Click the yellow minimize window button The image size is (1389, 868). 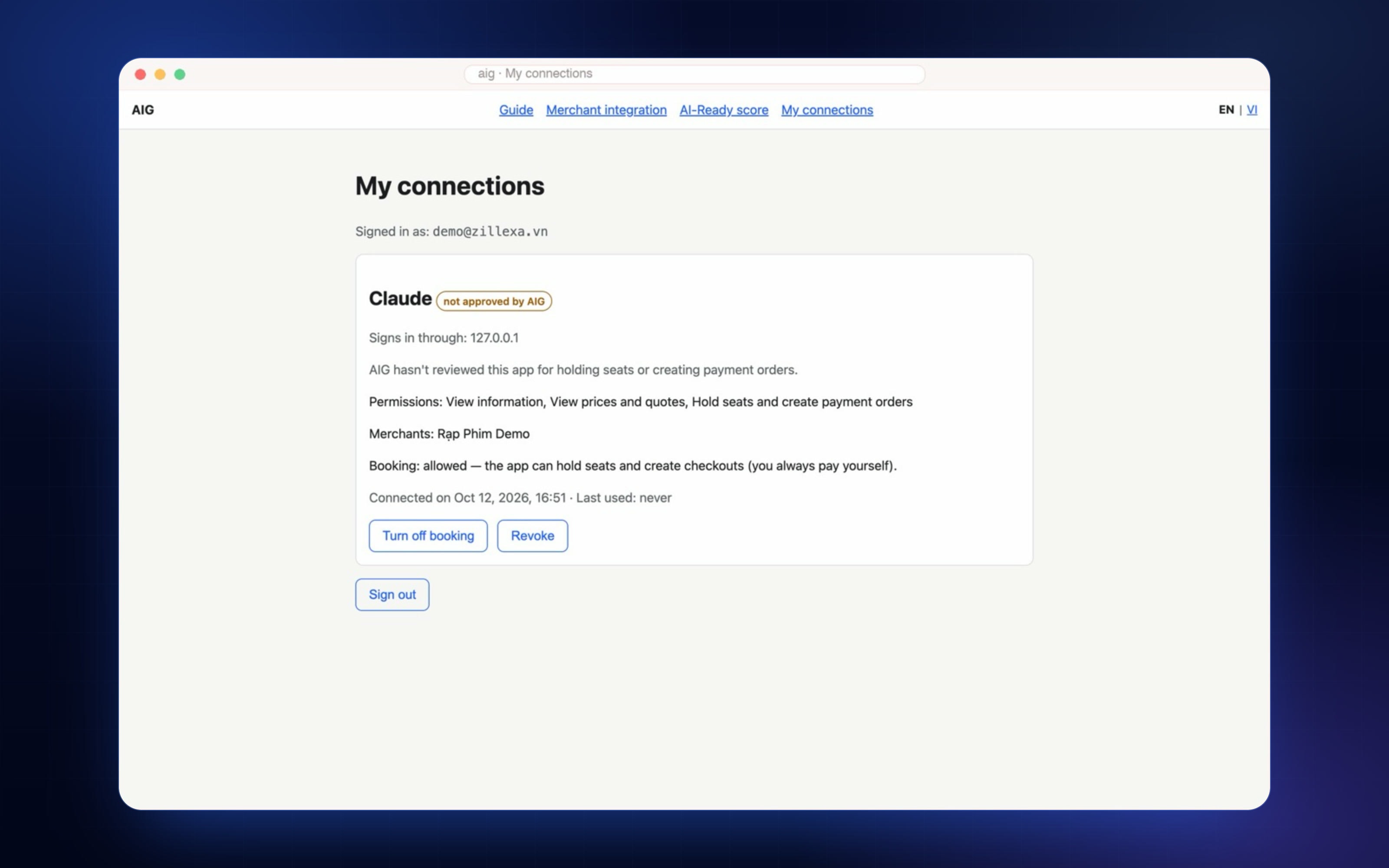click(x=160, y=74)
